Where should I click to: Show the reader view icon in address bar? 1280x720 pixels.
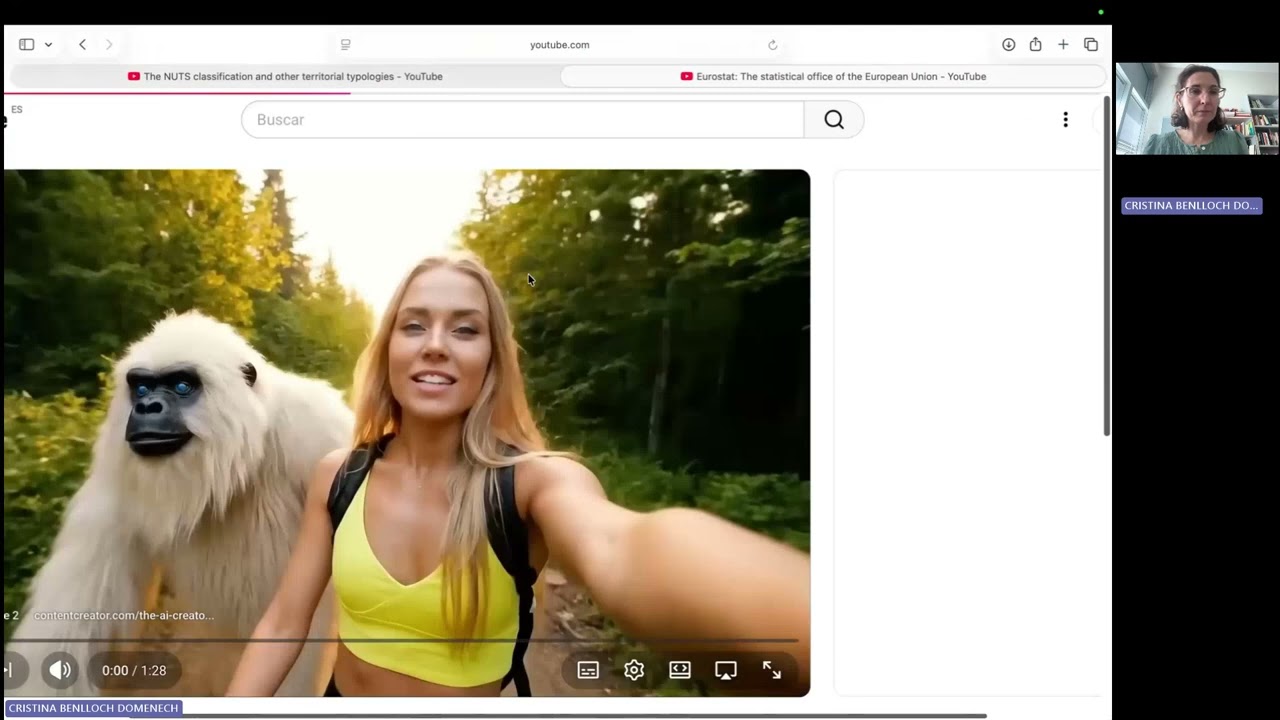(346, 45)
